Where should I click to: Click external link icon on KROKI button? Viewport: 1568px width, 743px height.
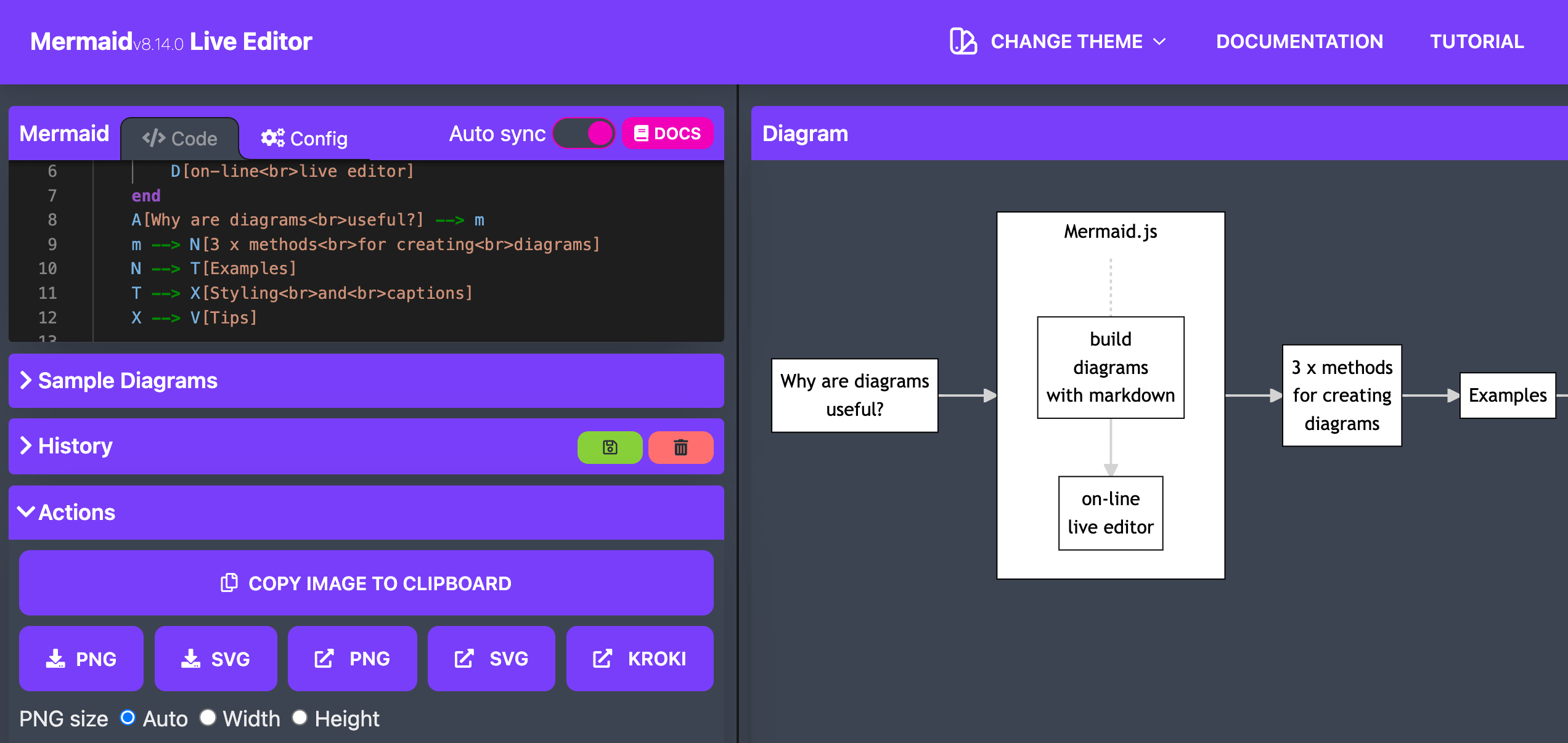click(603, 659)
